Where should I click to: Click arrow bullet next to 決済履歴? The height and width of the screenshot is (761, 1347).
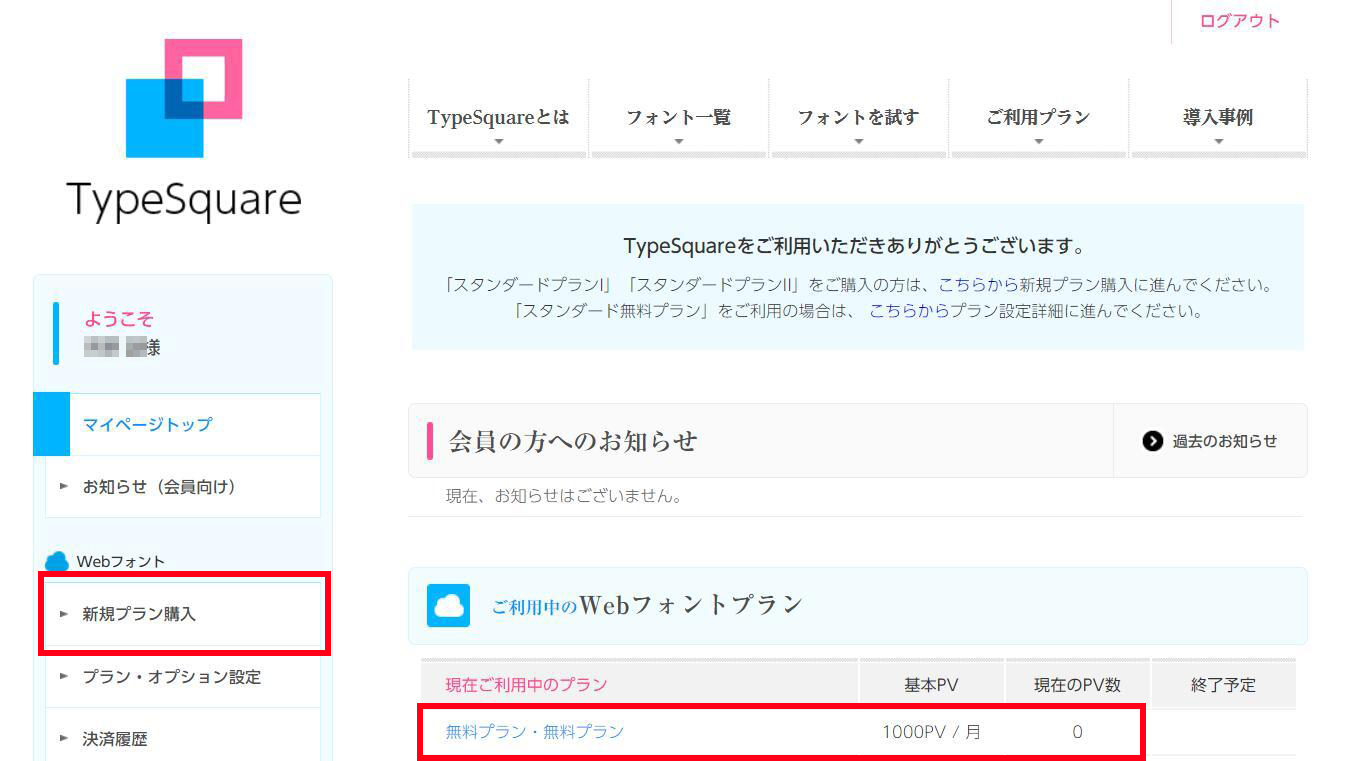click(x=64, y=740)
